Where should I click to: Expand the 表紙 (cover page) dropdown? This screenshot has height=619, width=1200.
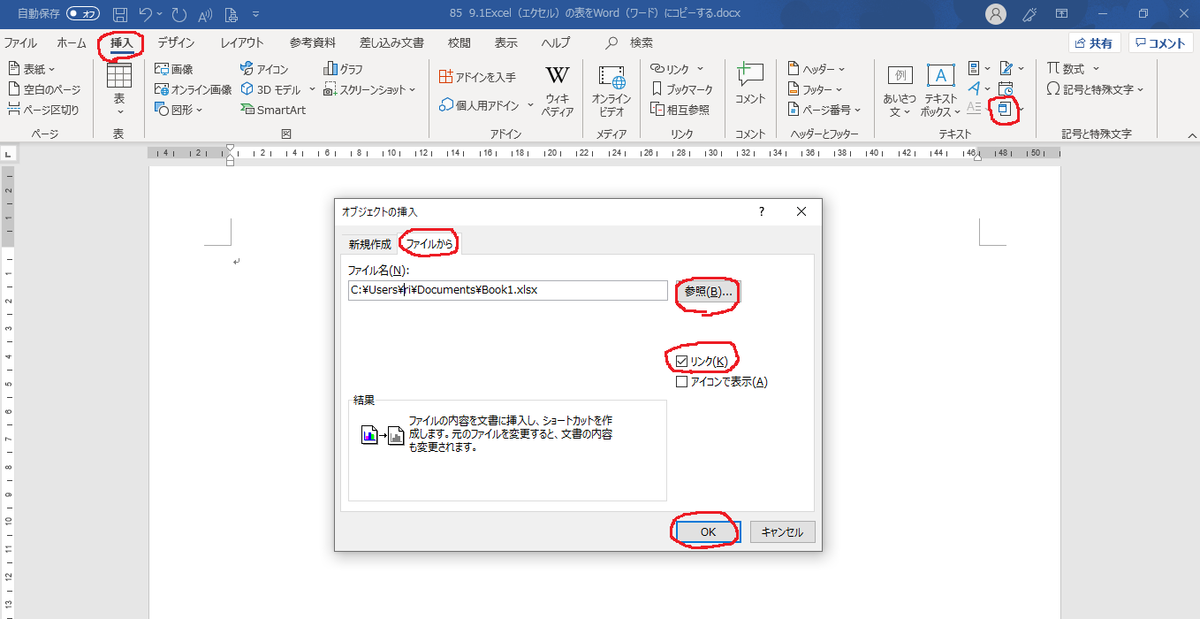(x=52, y=69)
